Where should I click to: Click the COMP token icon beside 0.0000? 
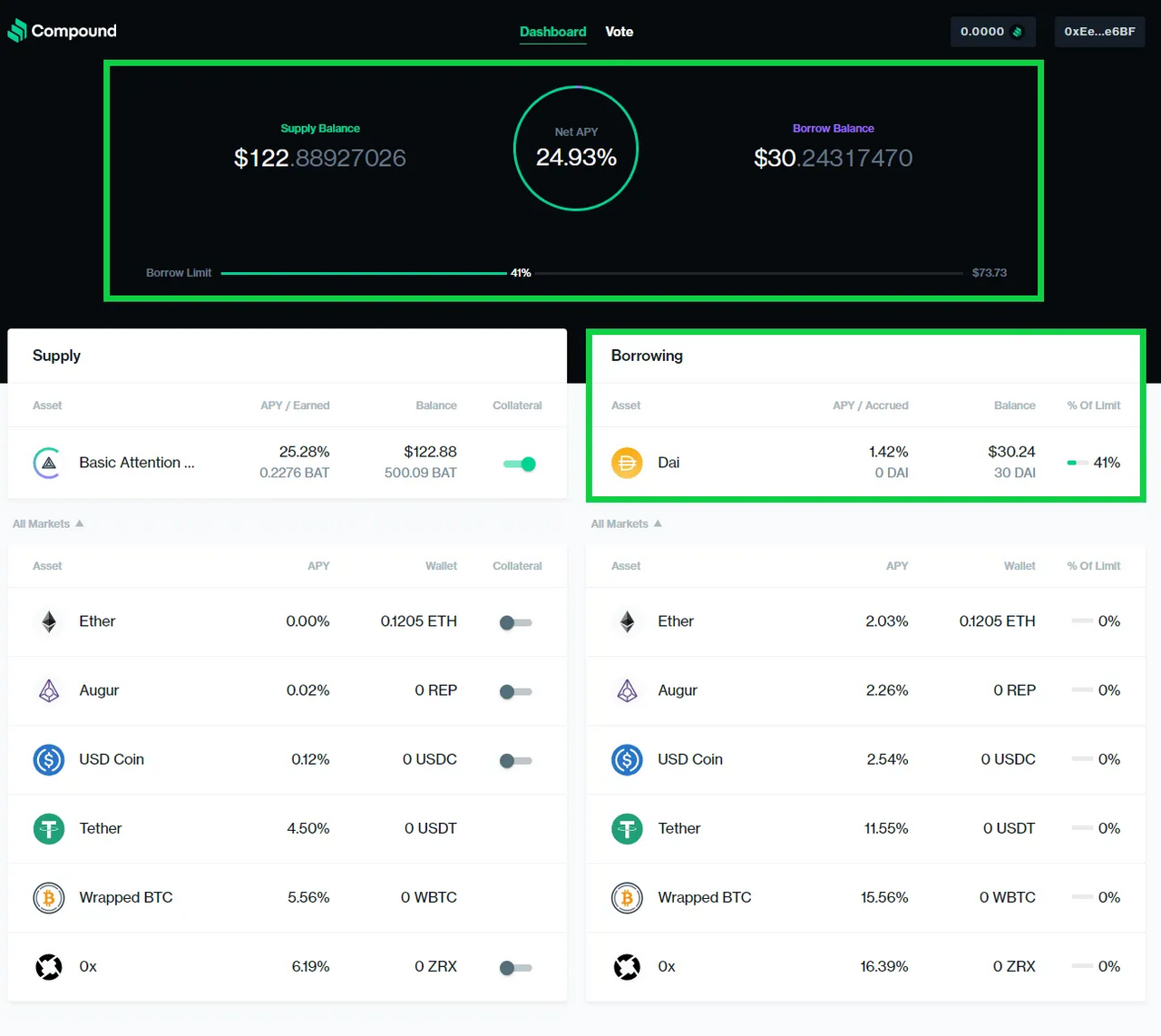coord(1018,32)
